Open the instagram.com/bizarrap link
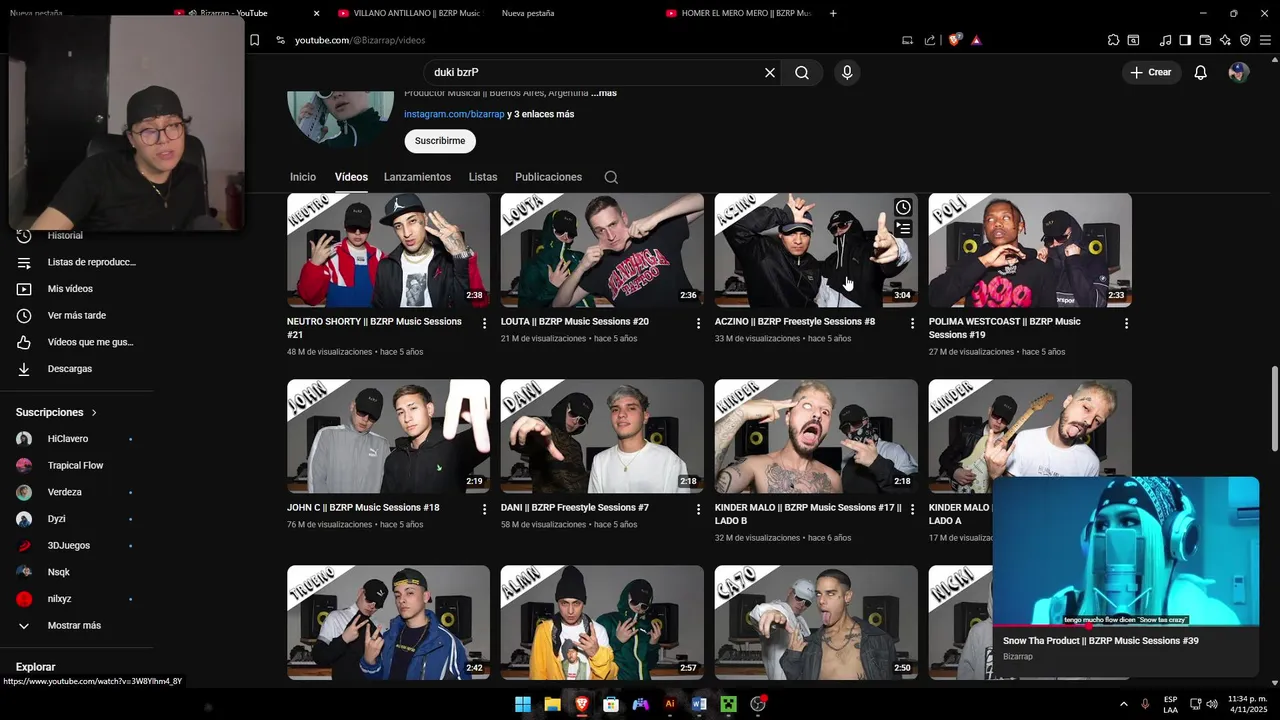 (454, 114)
